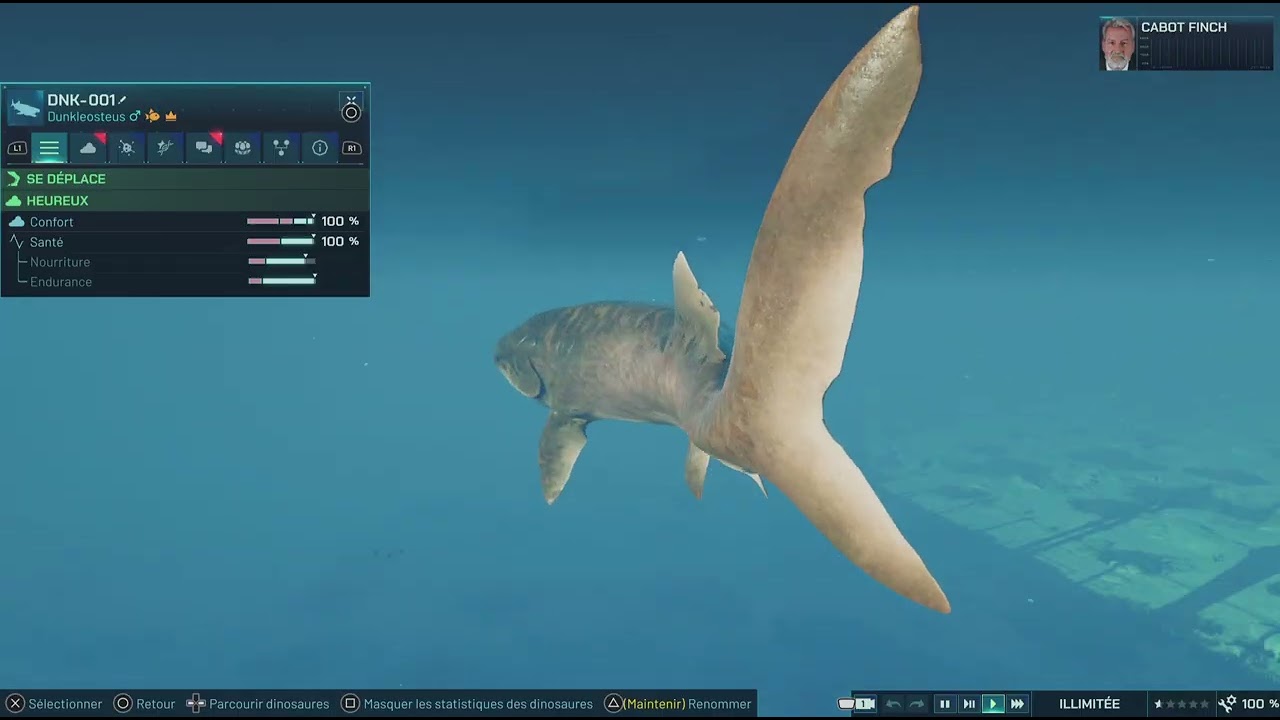This screenshot has width=1280, height=720.
Task: Click the Cabot Finch portrait
Action: click(x=1118, y=44)
